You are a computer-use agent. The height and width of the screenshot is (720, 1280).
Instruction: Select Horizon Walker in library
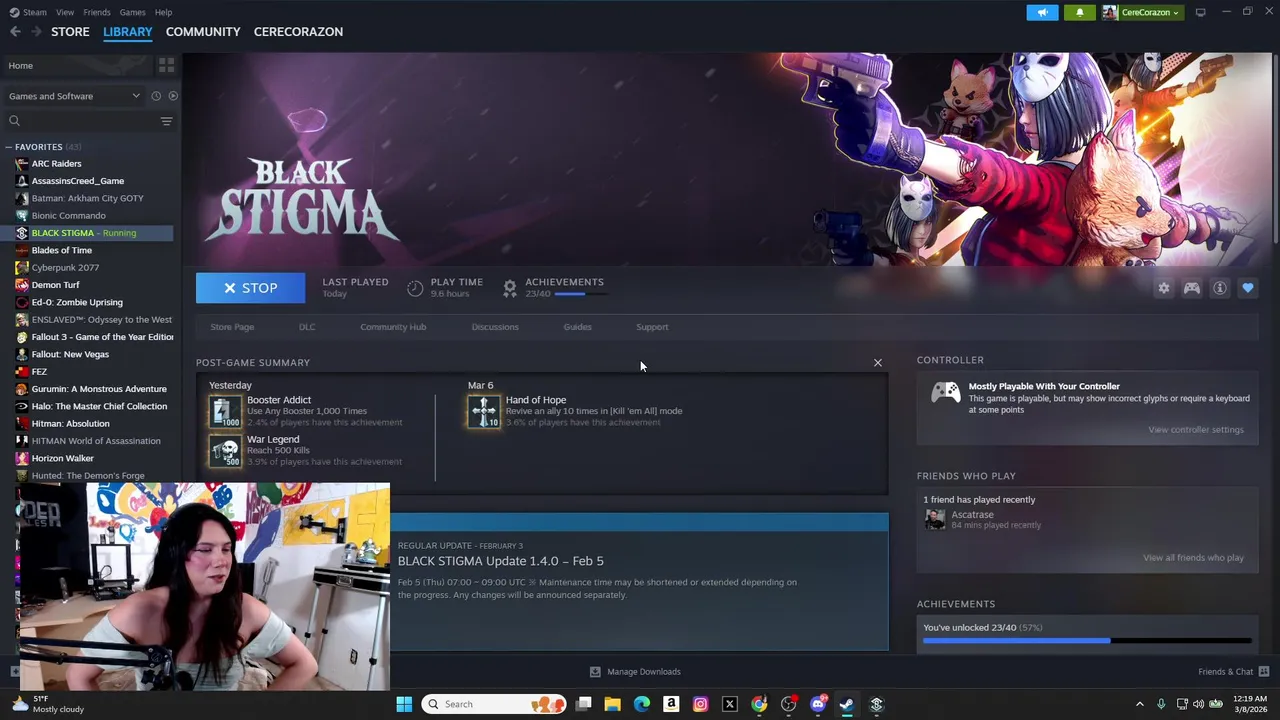click(x=62, y=458)
